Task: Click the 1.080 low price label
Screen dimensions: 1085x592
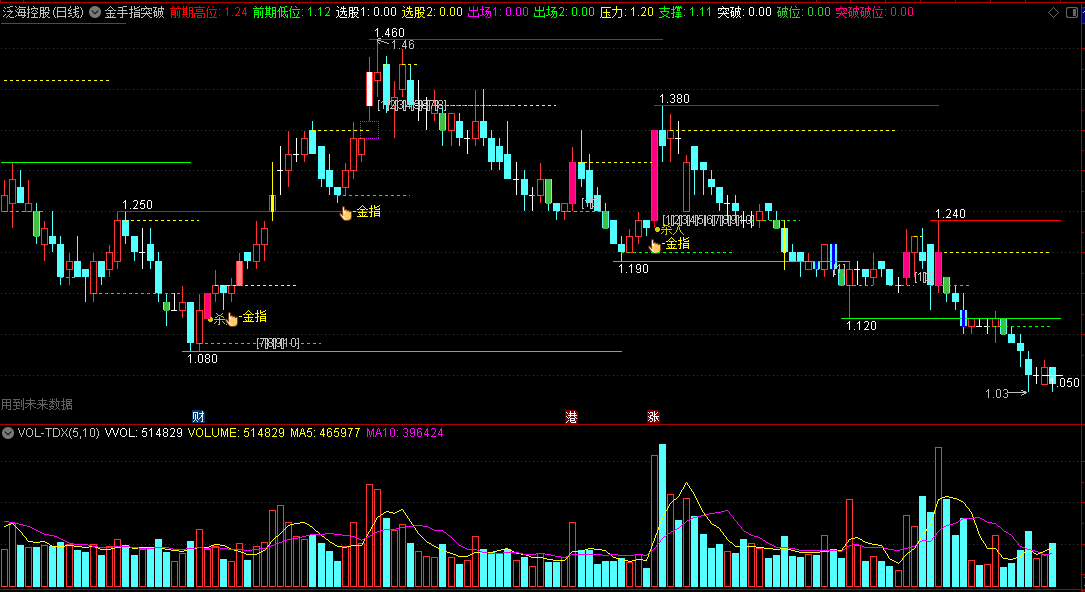Action: click(x=202, y=359)
